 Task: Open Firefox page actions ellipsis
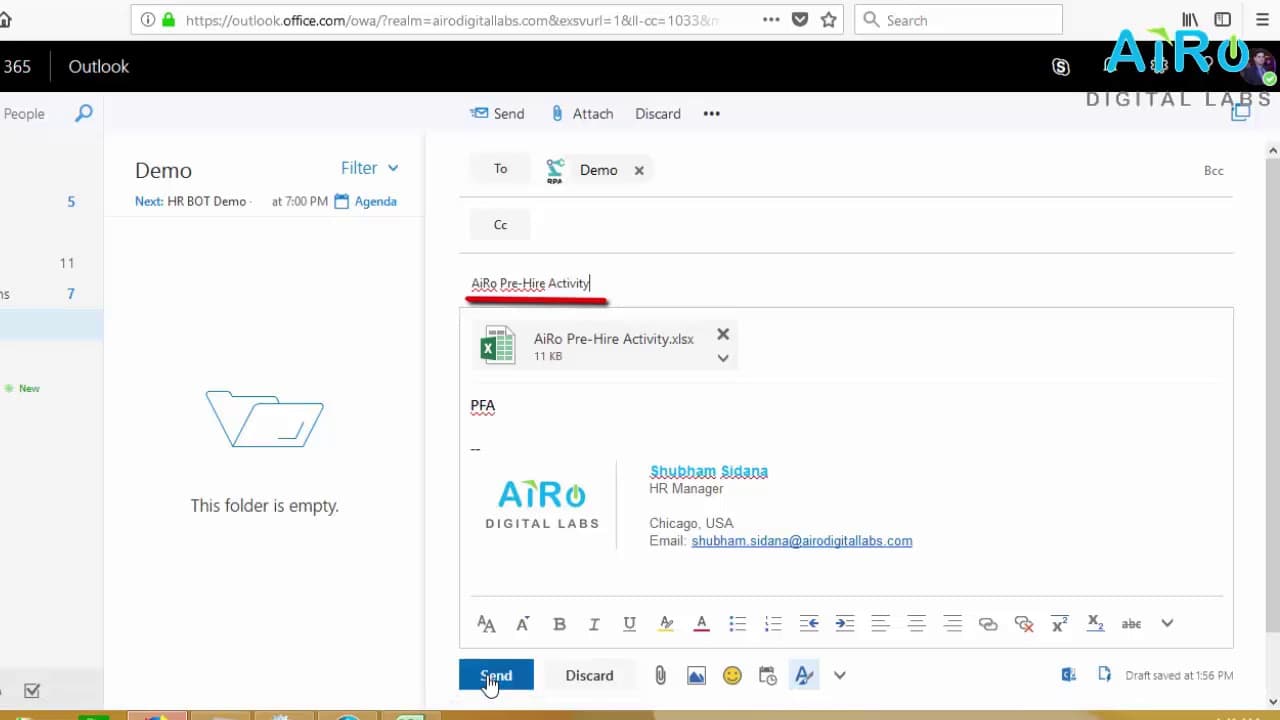[771, 20]
